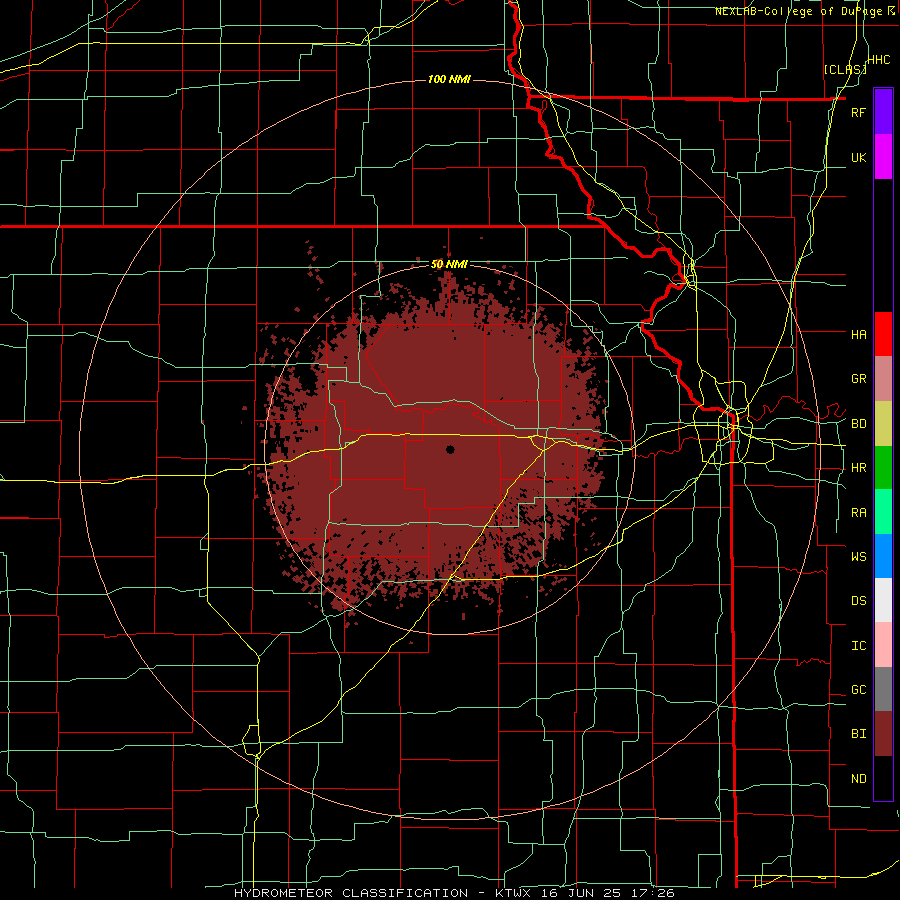Viewport: 900px width, 900px height.
Task: Click the Hydrometeor Classification KTWX timestamp caption
Action: click(x=454, y=893)
